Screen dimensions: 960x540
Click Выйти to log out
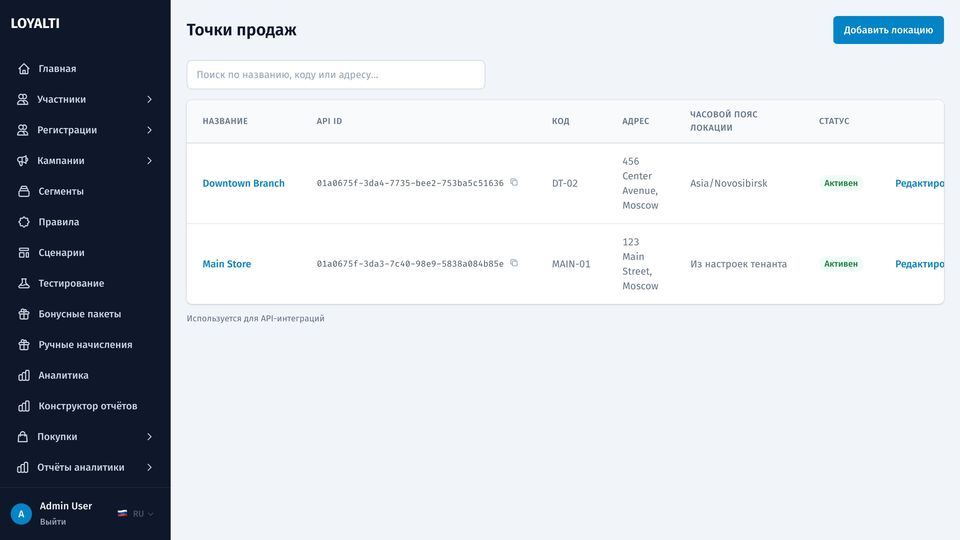click(x=53, y=522)
